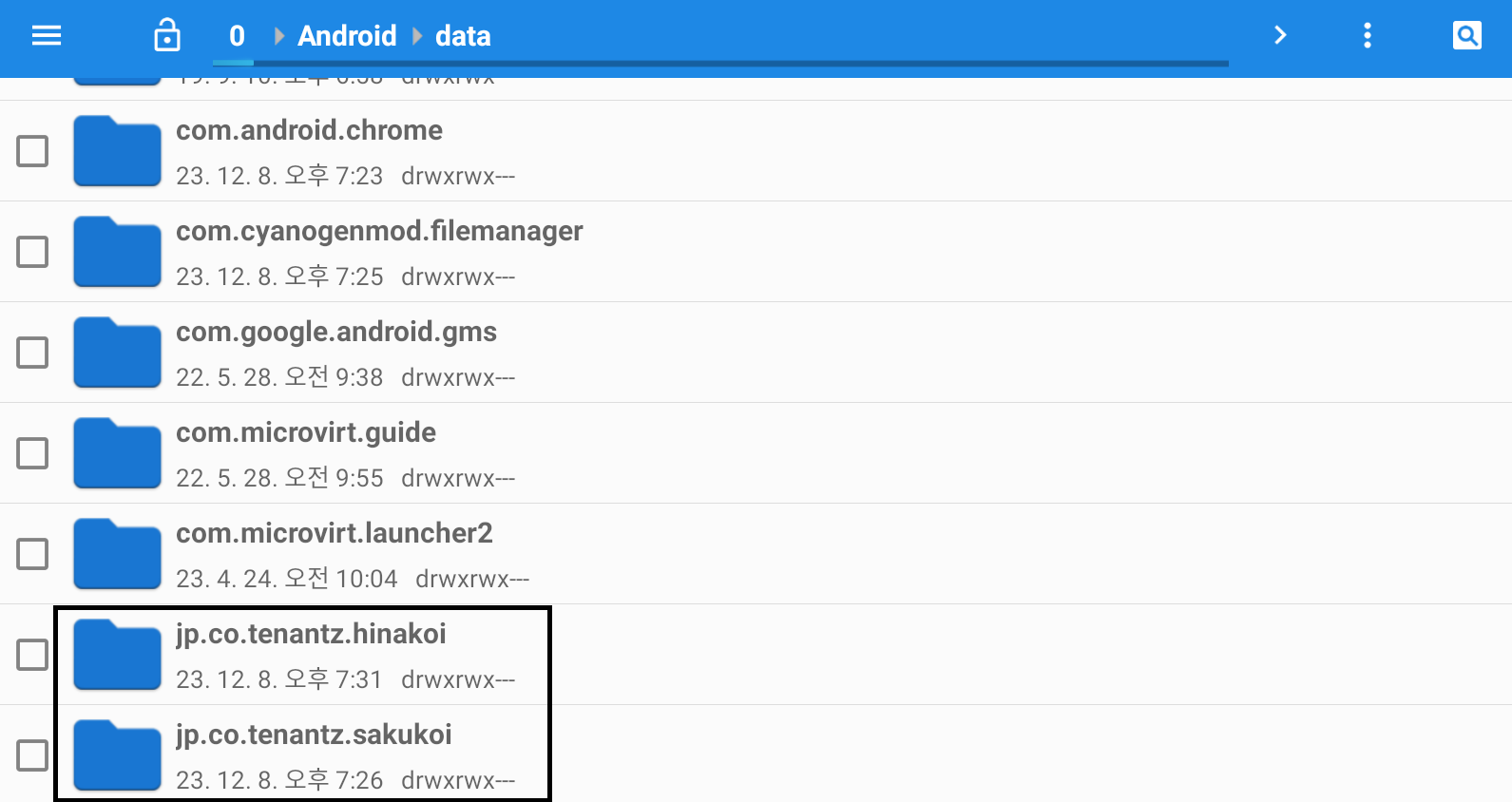Mark the jp.co.tenantz.hinakoi checkbox
The image size is (1512, 802).
pos(32,655)
